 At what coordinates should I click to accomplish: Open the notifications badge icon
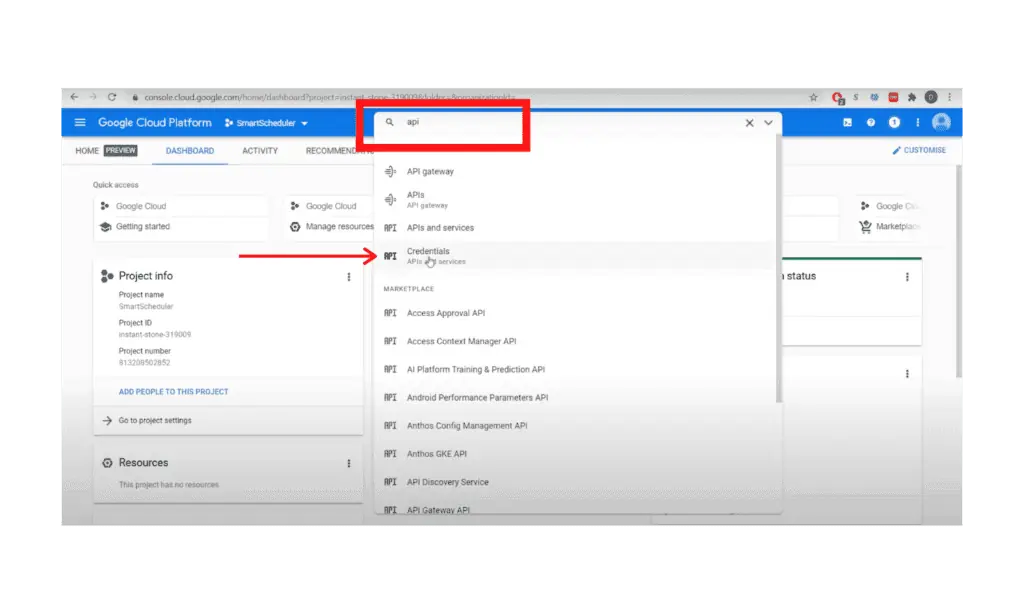click(x=894, y=123)
